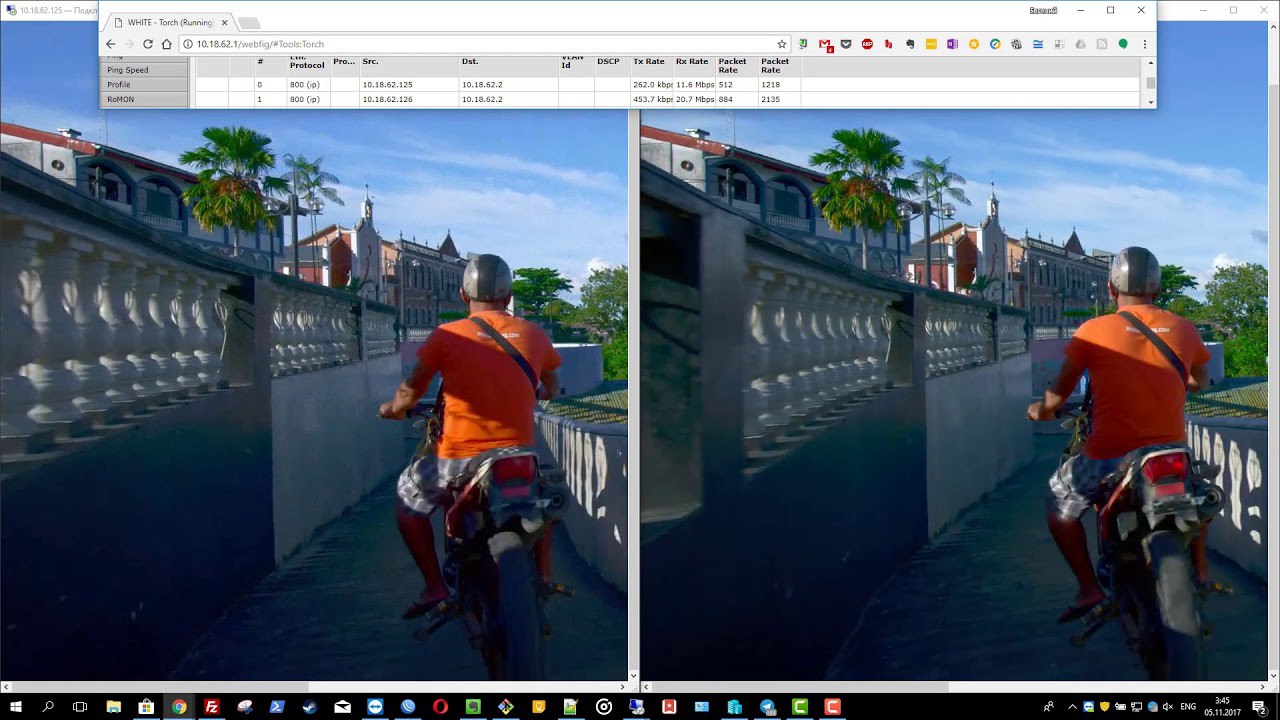
Task: Sort by DSCP column header
Action: pos(612,66)
